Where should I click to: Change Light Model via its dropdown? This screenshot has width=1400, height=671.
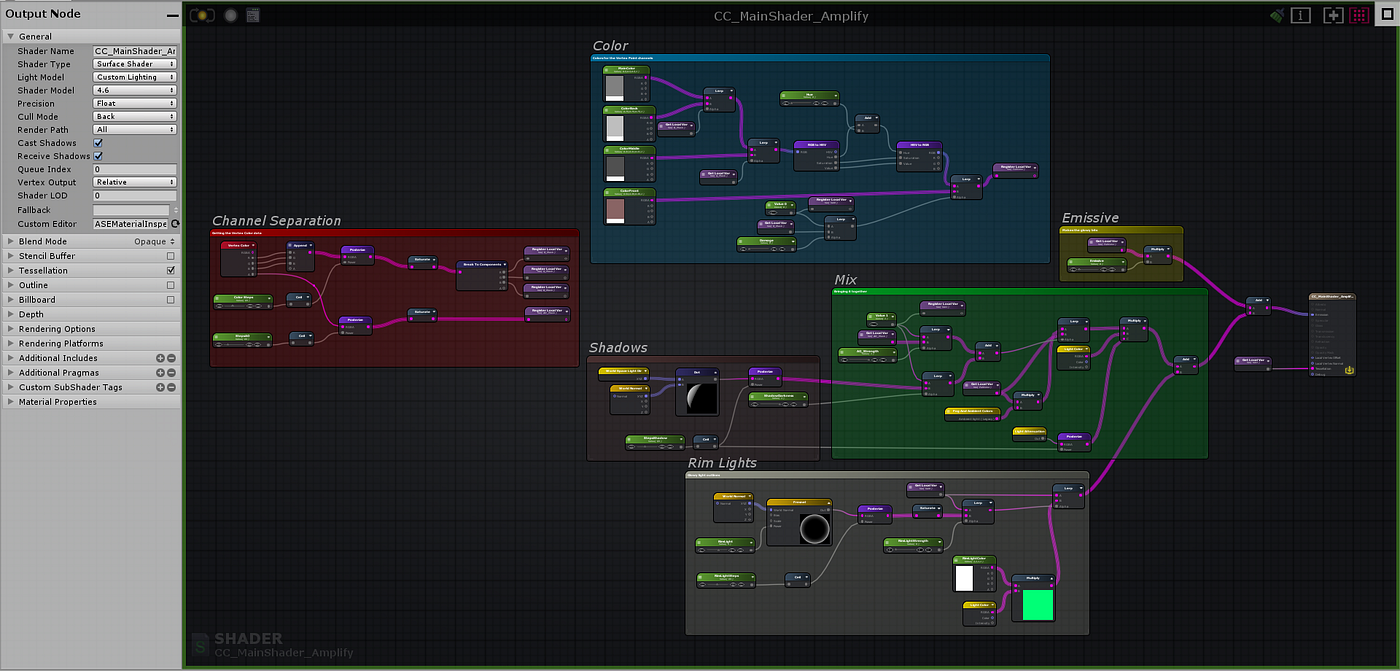coord(134,77)
